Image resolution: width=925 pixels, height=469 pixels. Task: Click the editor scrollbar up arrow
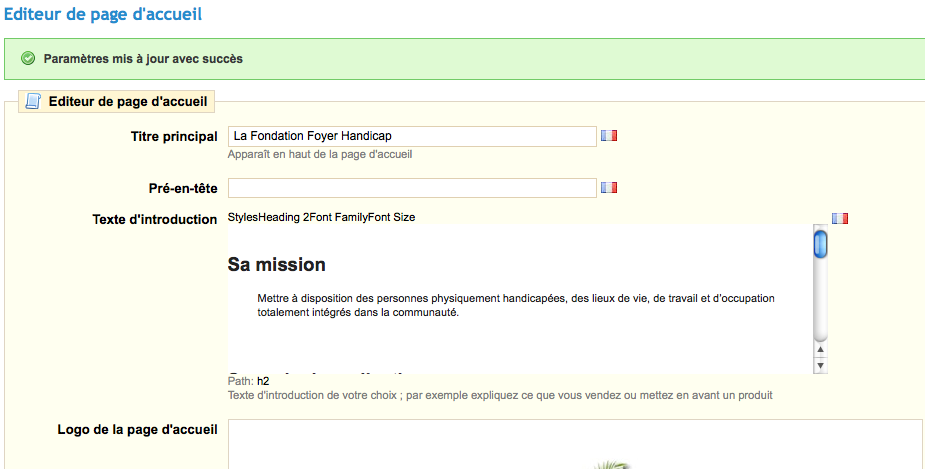(820, 349)
